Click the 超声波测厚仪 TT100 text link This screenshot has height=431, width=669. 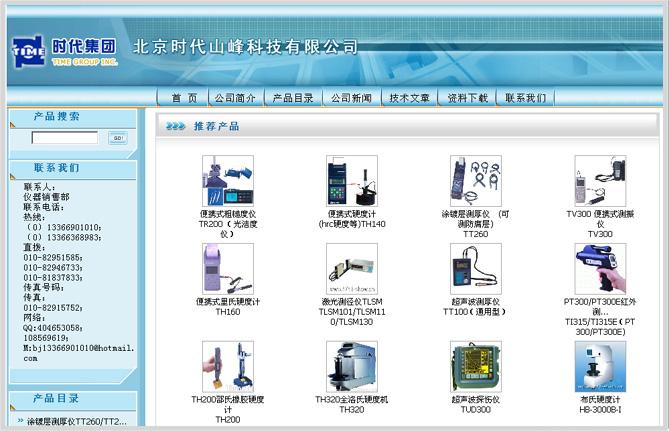(x=474, y=307)
